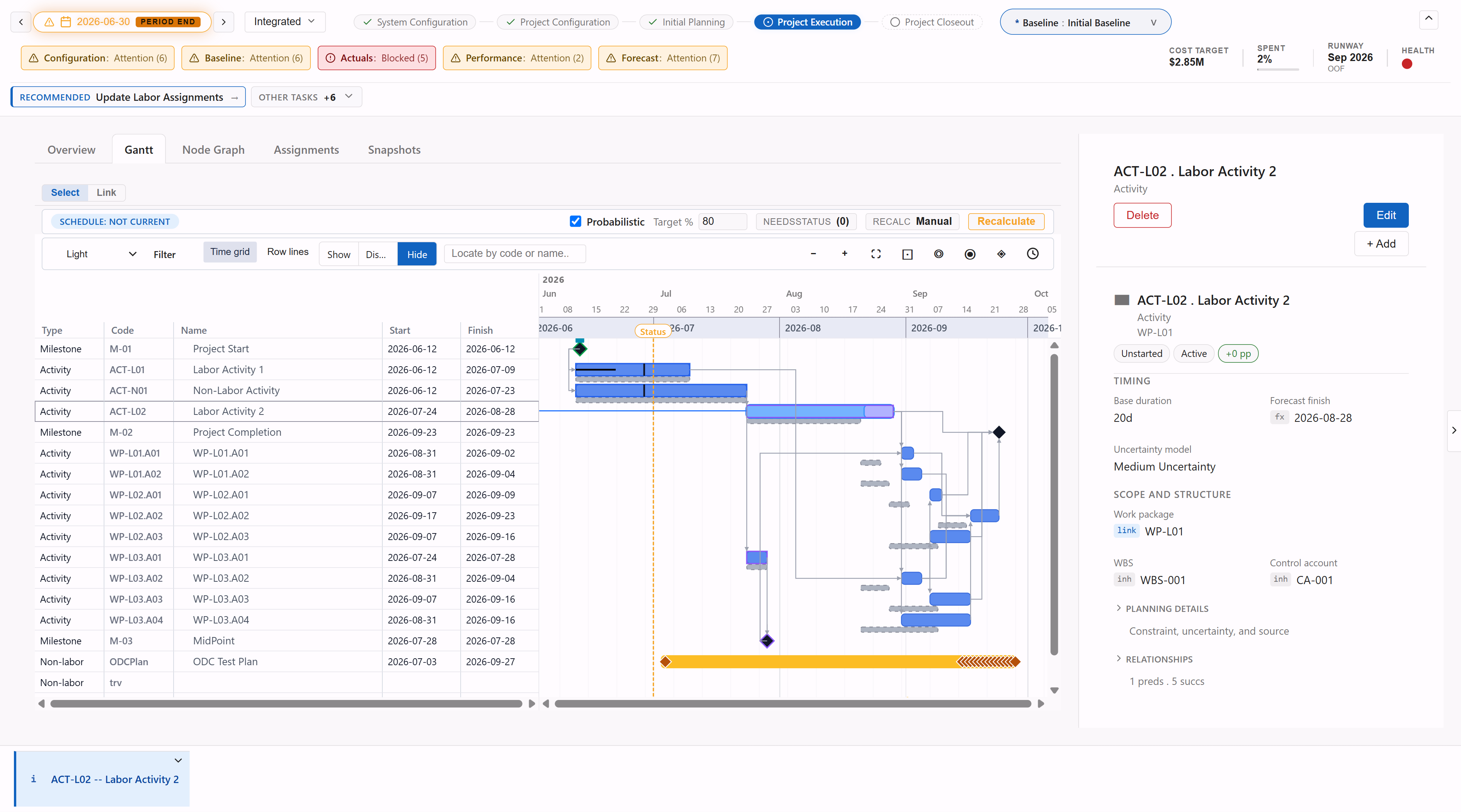Collapse the ACT-L02 info notification chevron
1461x812 pixels.
pos(178,760)
